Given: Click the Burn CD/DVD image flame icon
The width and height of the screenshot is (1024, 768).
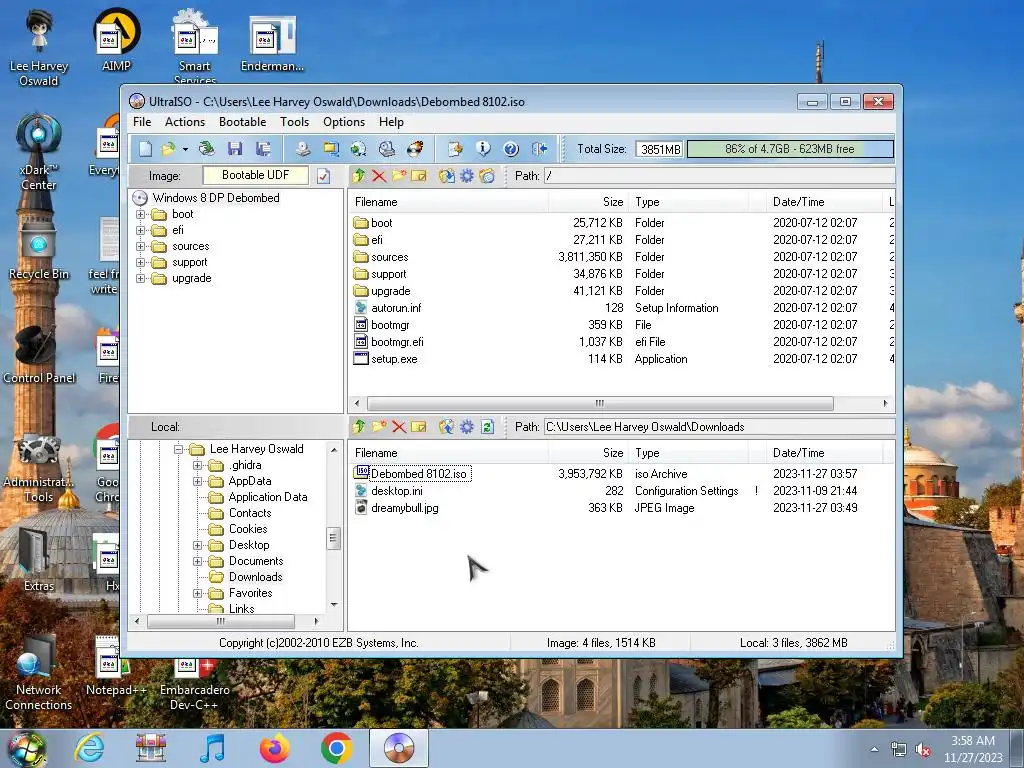Looking at the screenshot, I should [x=415, y=149].
